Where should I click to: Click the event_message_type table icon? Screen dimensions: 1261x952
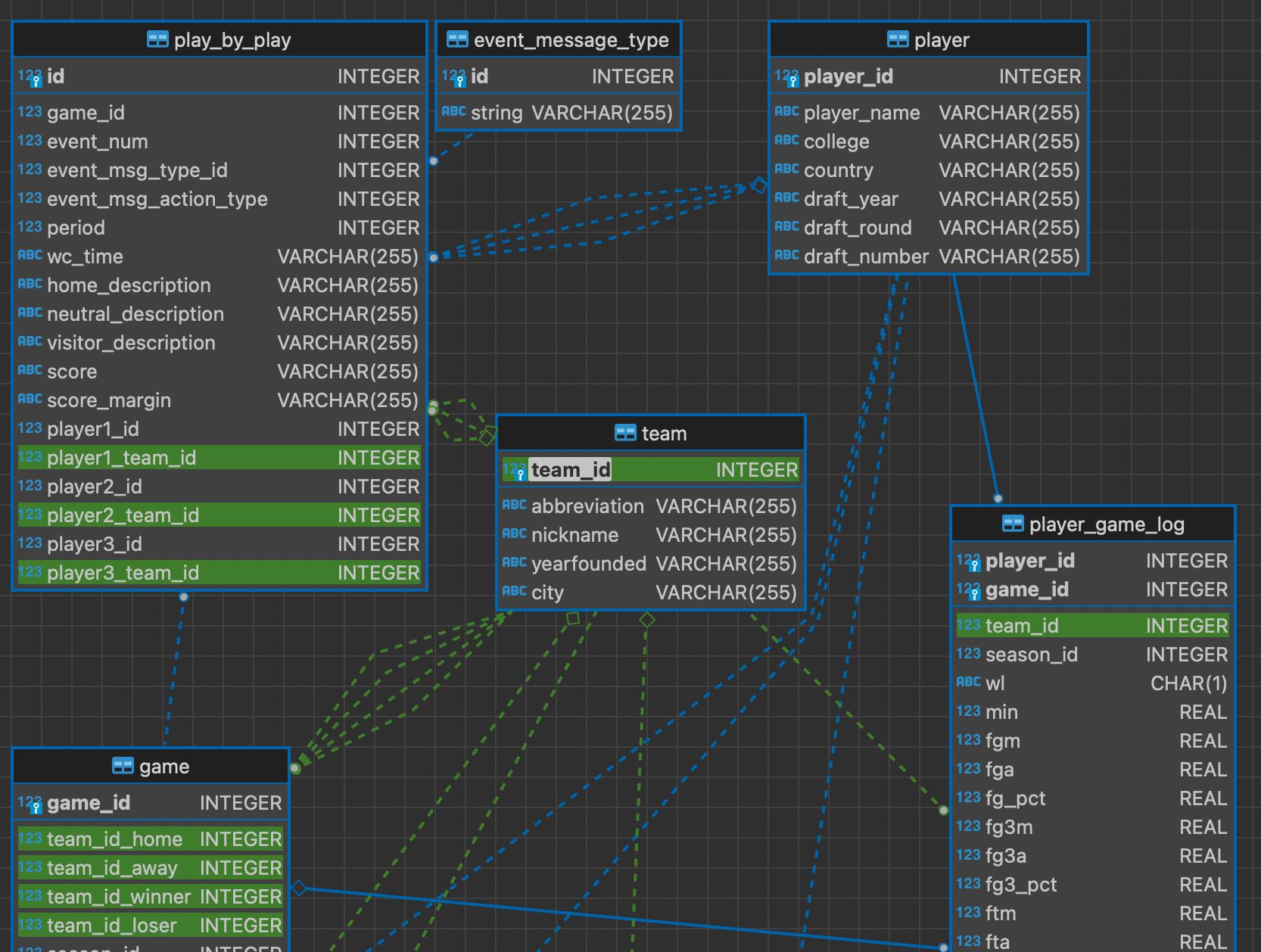tap(457, 39)
